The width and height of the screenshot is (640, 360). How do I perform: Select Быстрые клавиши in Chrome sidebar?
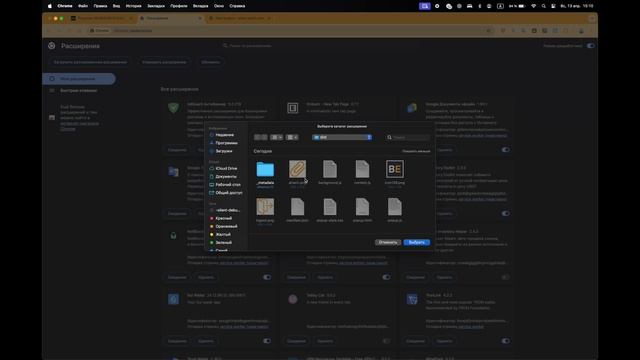pyautogui.click(x=79, y=91)
